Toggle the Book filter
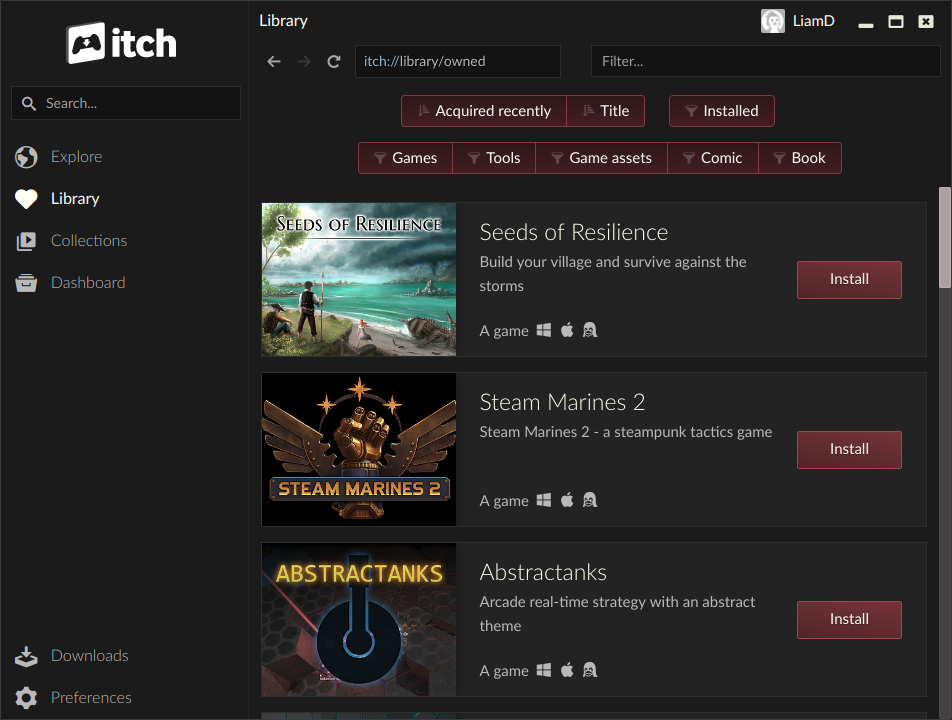 point(800,158)
